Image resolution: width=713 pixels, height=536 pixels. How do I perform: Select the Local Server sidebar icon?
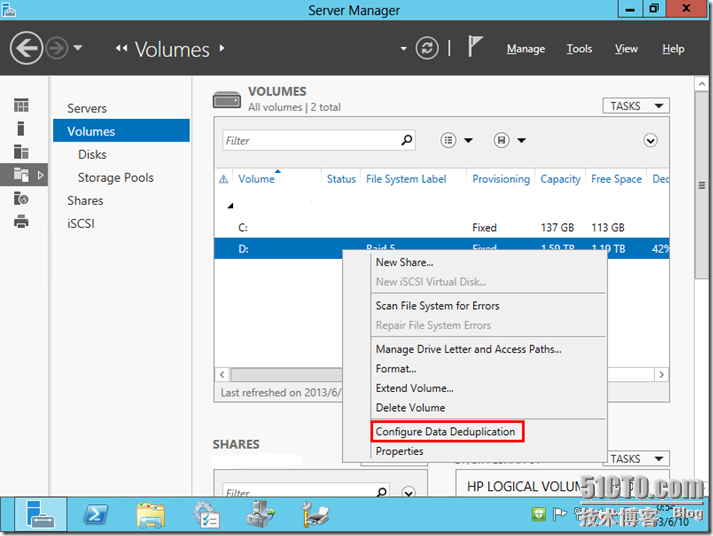tap(20, 128)
